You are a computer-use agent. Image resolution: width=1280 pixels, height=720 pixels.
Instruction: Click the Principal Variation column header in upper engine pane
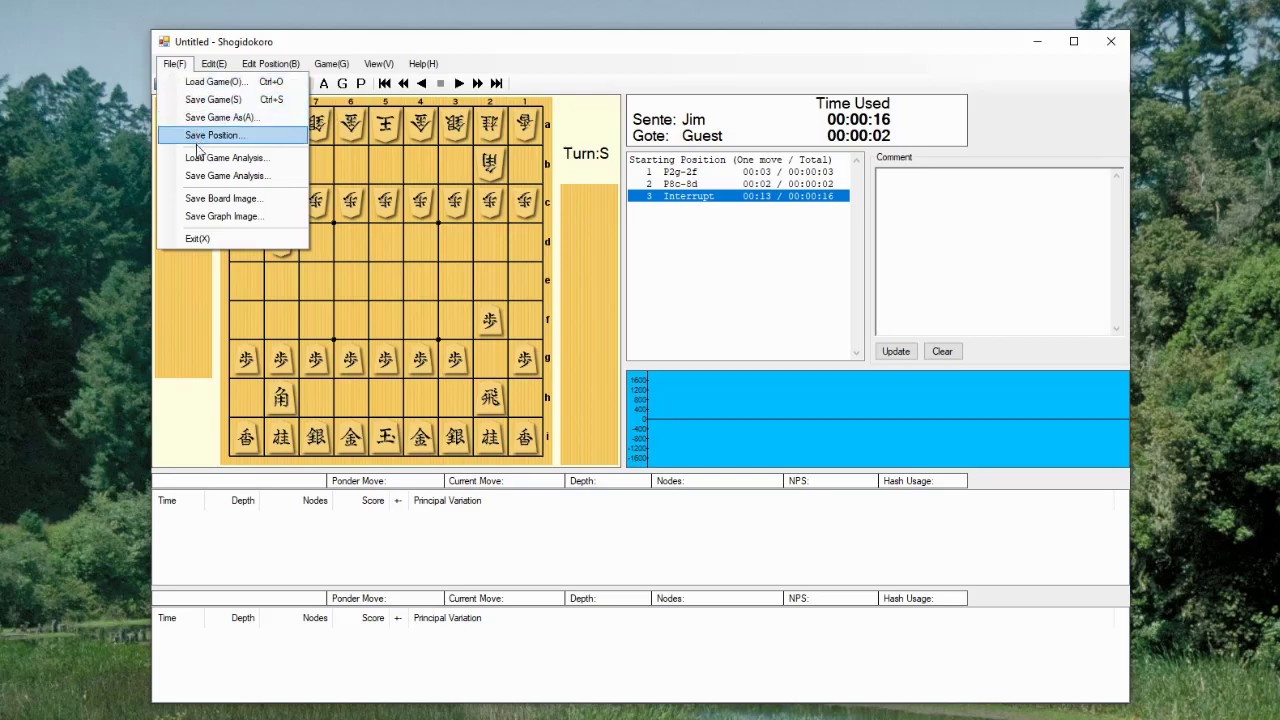447,501
